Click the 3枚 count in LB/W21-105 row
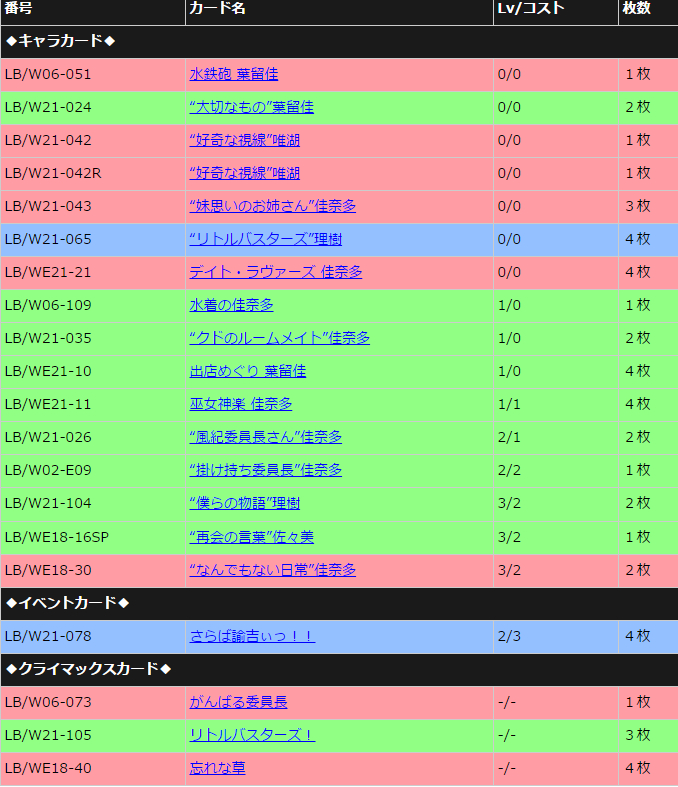Viewport: 678px width, 787px height. pos(638,736)
